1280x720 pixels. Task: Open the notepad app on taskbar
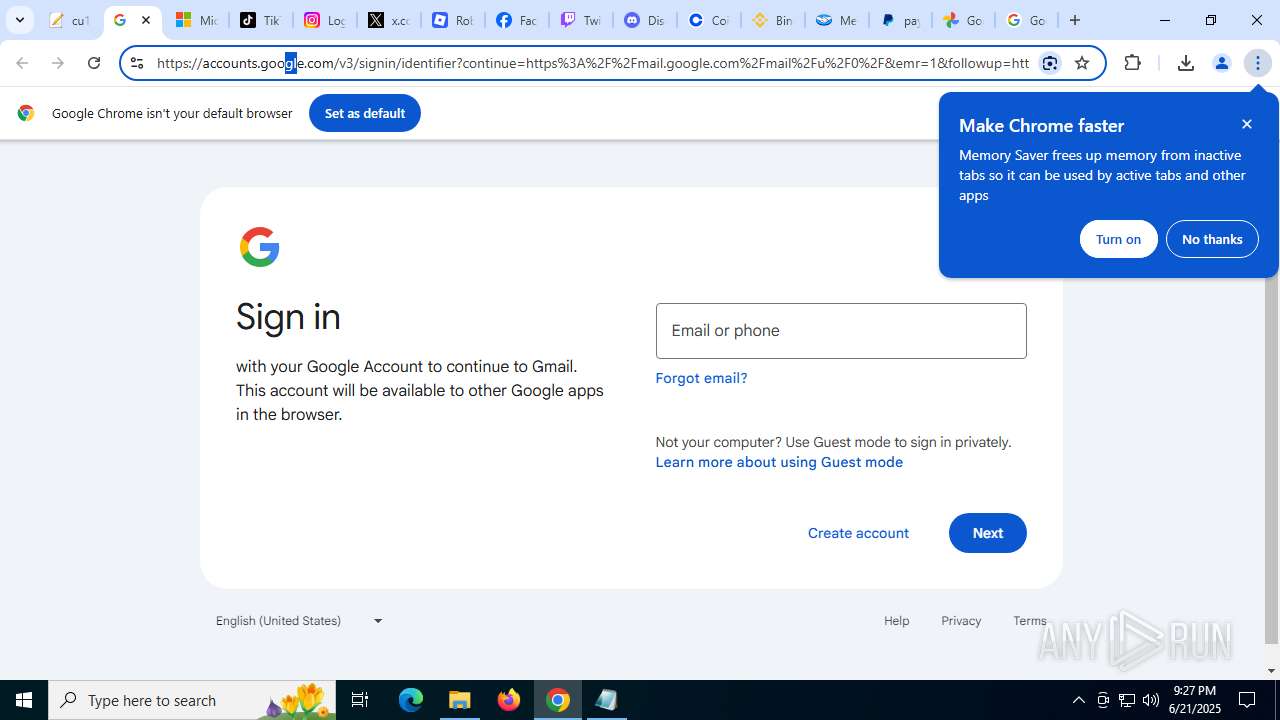click(607, 700)
